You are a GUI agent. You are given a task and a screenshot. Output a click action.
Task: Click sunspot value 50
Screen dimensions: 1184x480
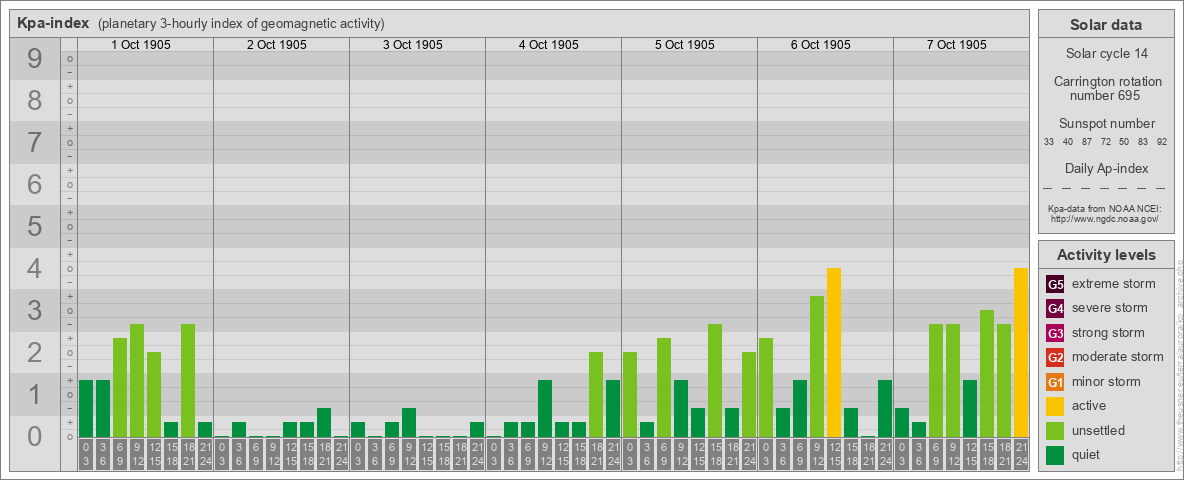1124,142
